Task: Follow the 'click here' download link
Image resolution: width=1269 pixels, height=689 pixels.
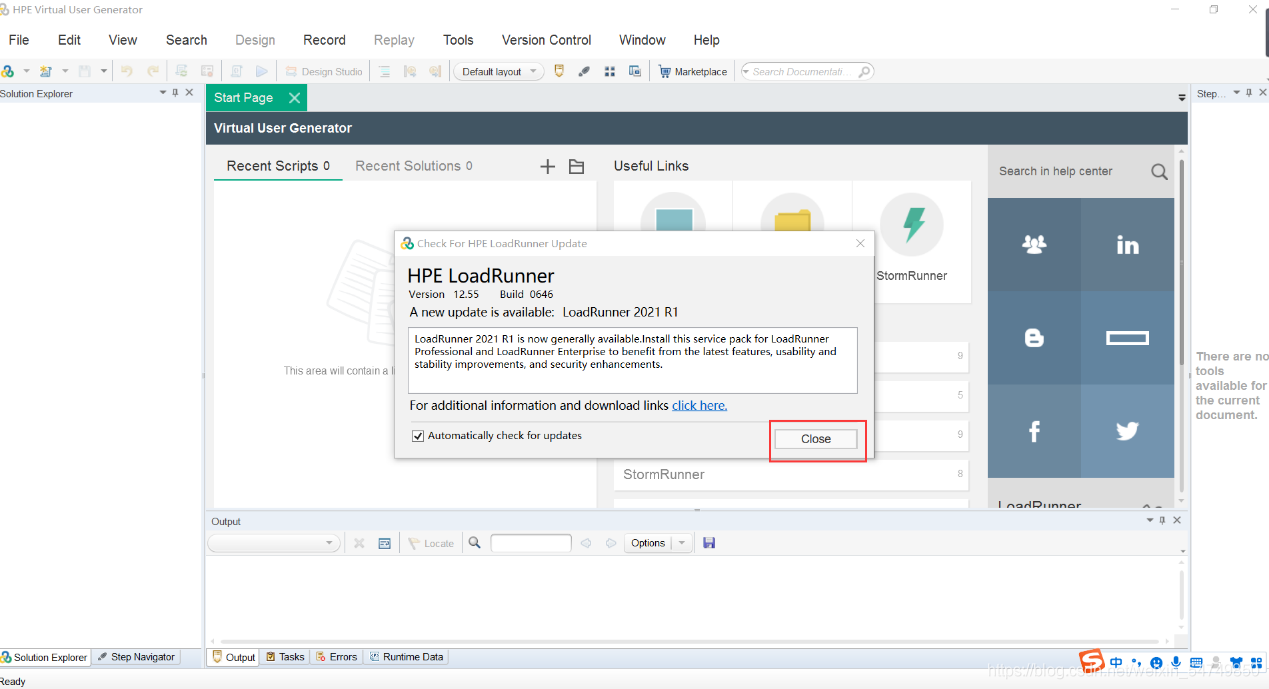Action: (x=699, y=406)
